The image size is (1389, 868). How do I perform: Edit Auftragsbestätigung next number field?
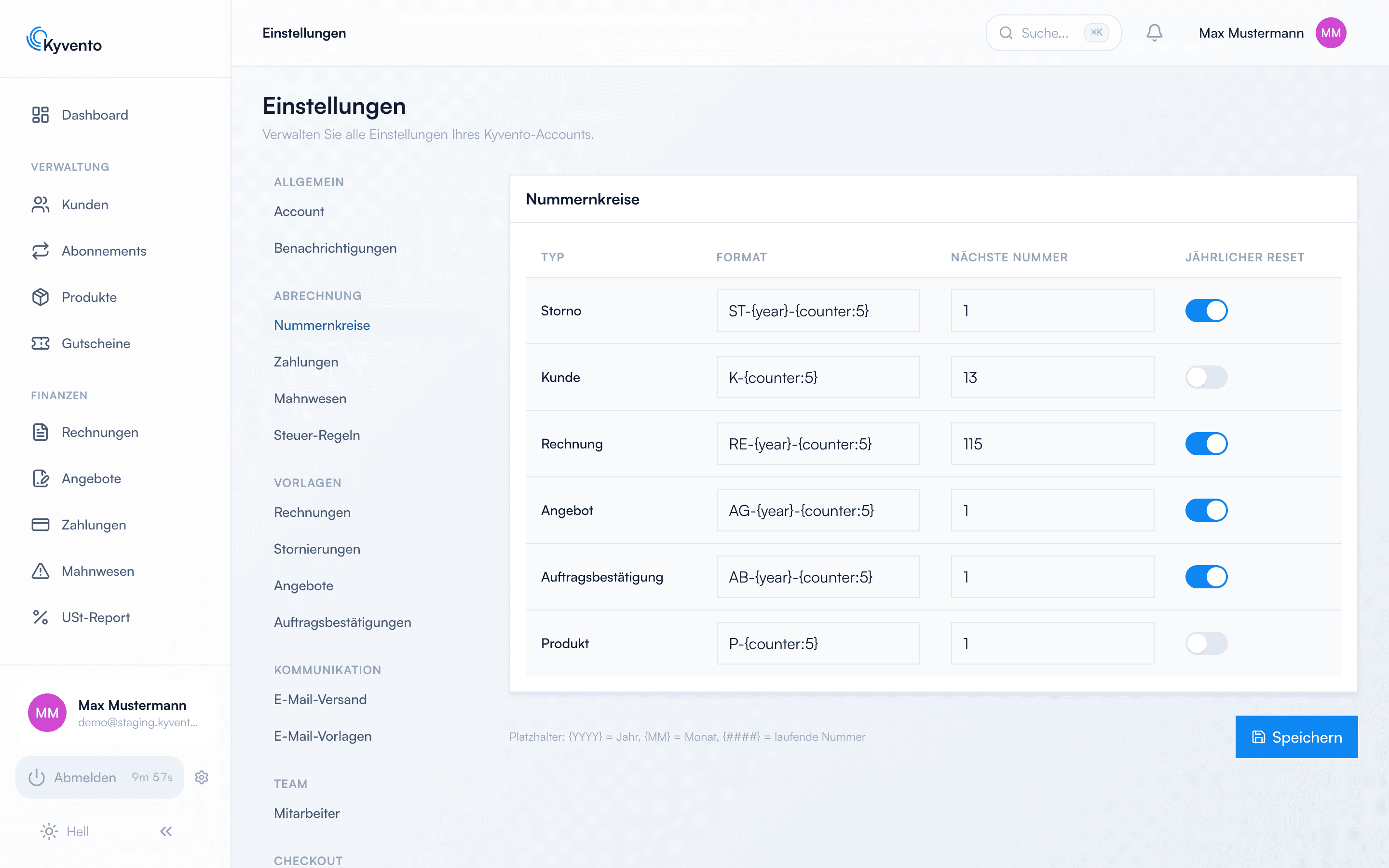(1052, 577)
